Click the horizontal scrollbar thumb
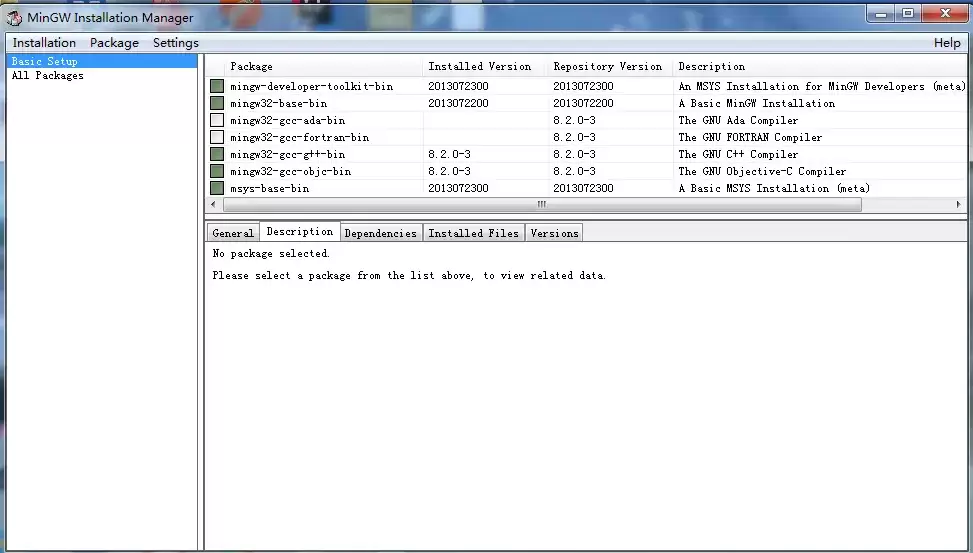This screenshot has height=553, width=973. point(542,204)
